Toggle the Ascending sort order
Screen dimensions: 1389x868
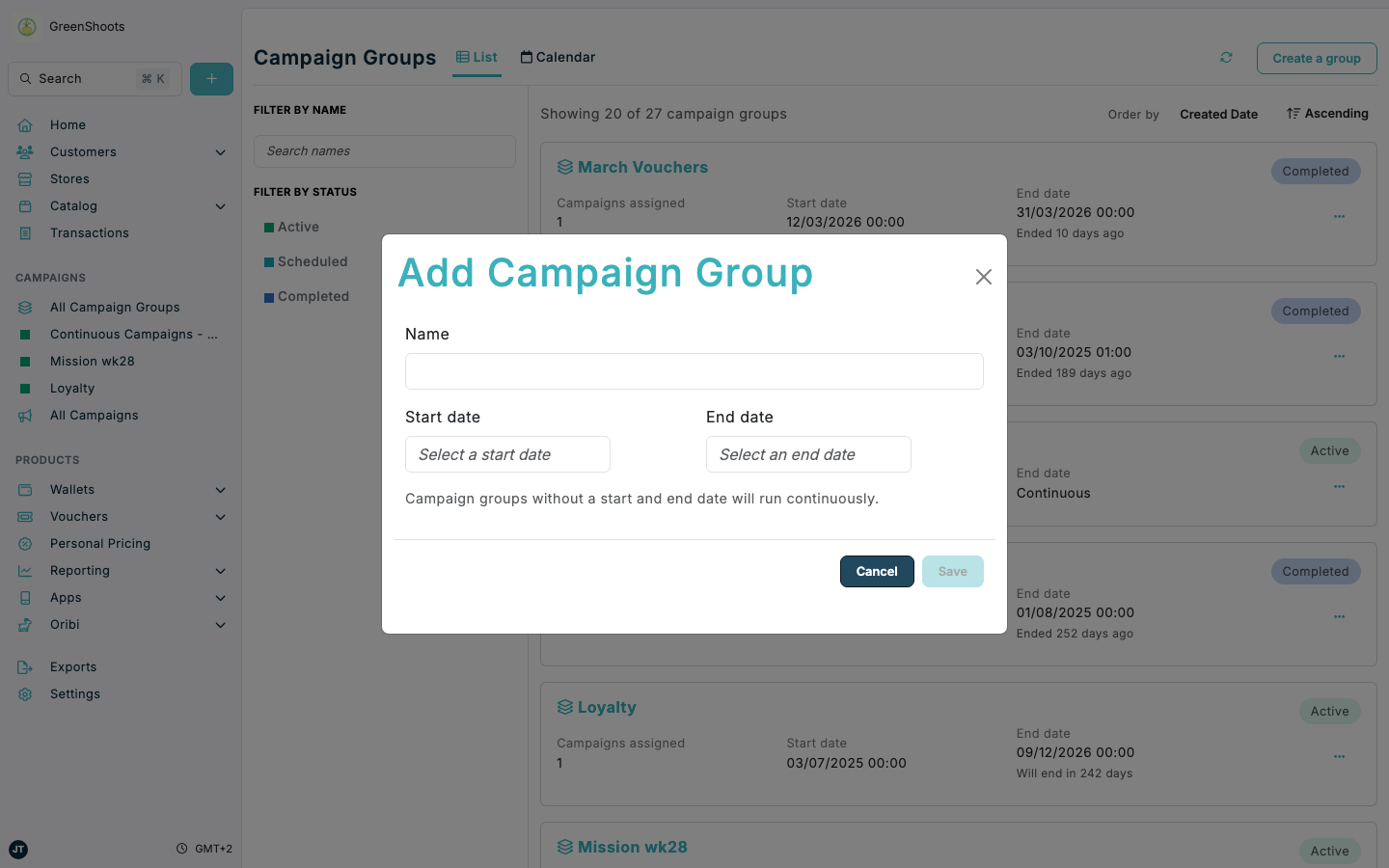pyautogui.click(x=1327, y=113)
